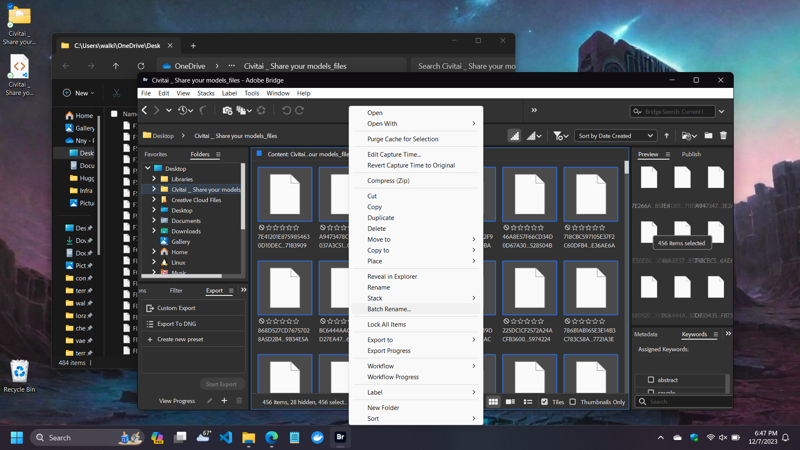Select Compress (Zip) in context menu
The image size is (800, 450).
[x=416, y=181]
